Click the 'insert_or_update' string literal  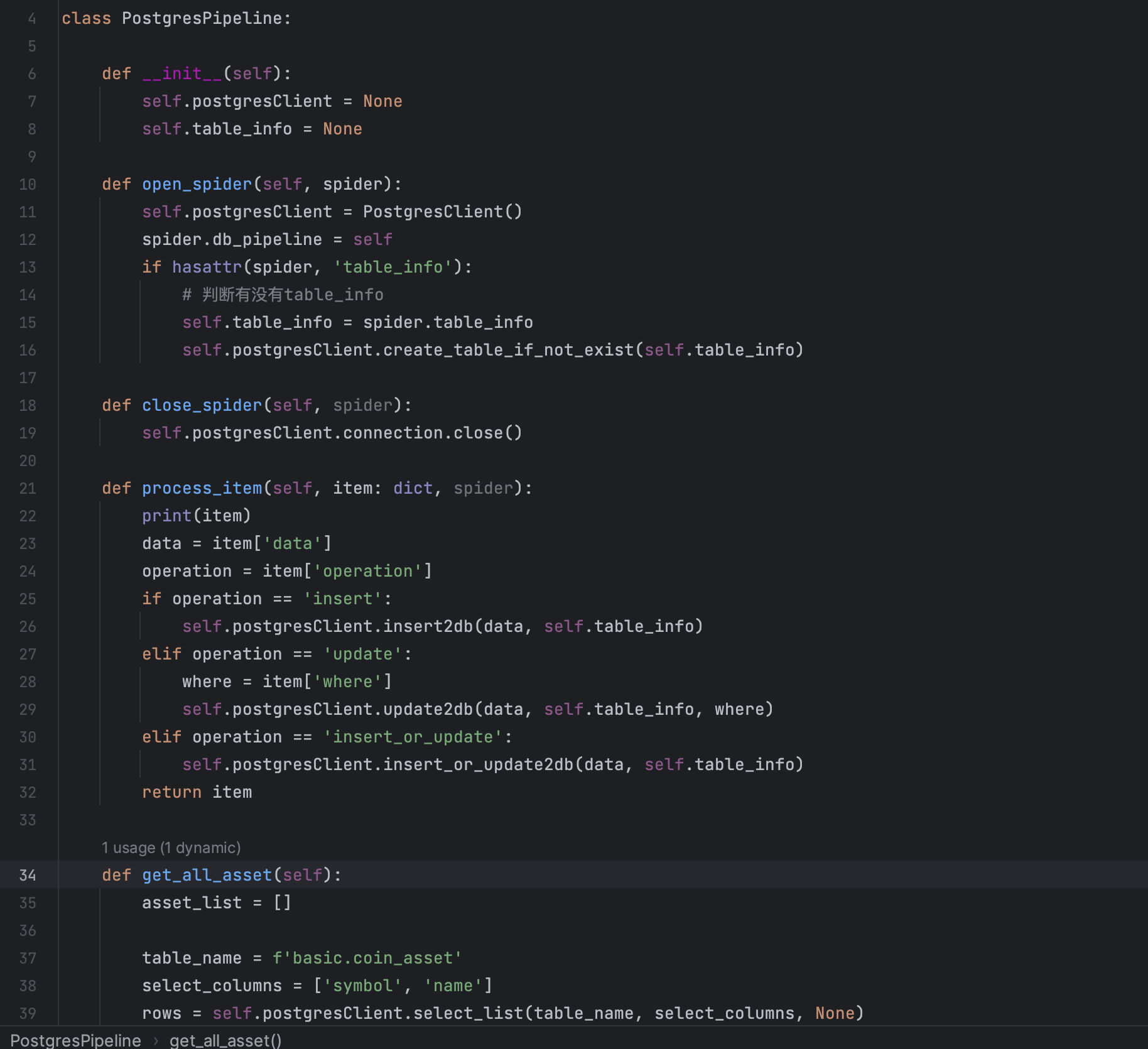pos(413,737)
